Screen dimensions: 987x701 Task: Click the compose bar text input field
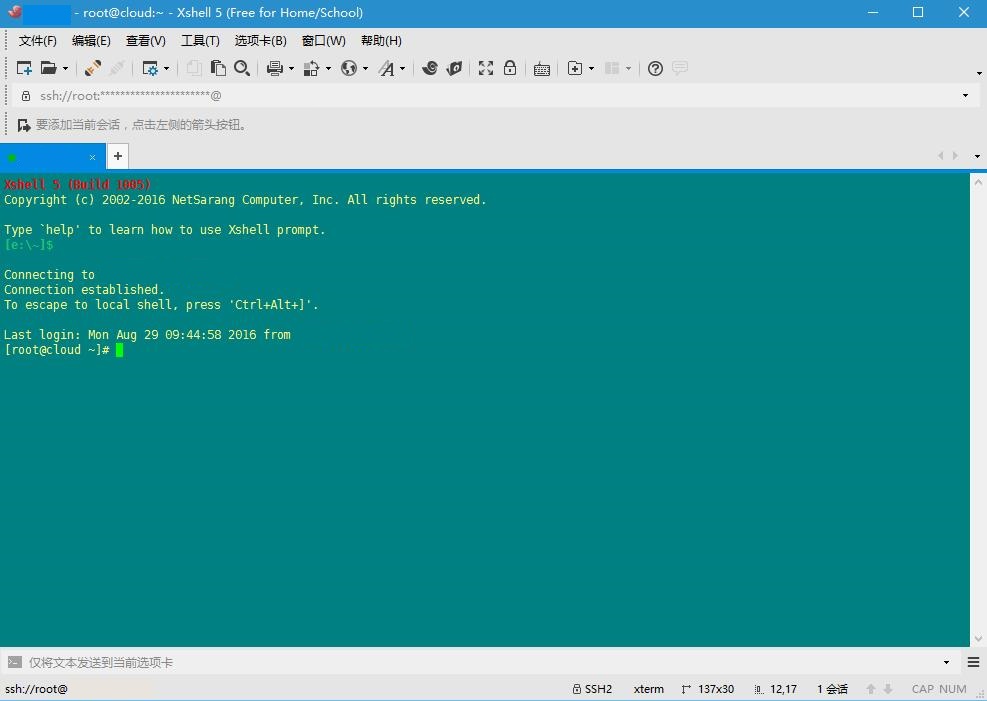(482, 663)
